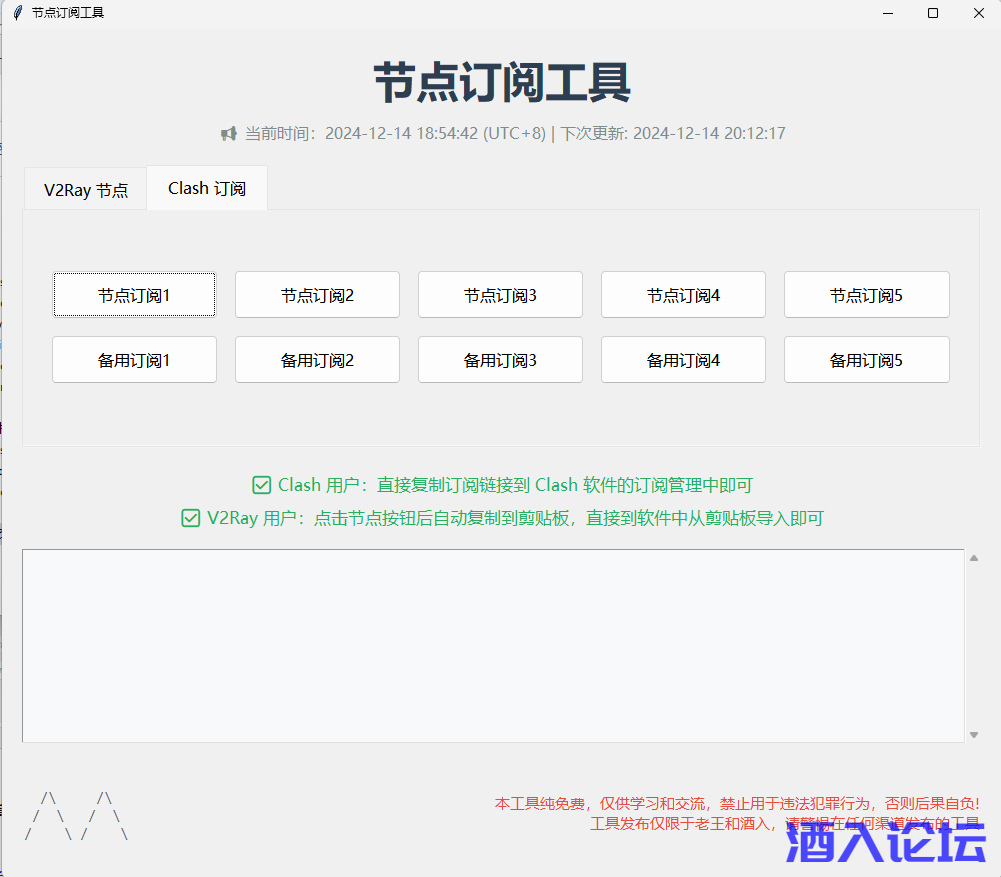This screenshot has width=1001, height=877.
Task: Select the Clash 订阅 tab
Action: [x=206, y=188]
